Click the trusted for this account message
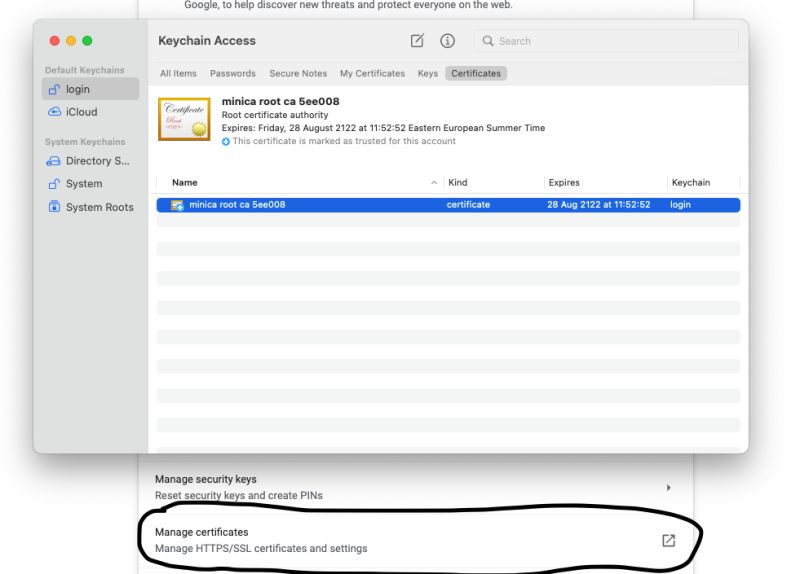 pyautogui.click(x=344, y=141)
